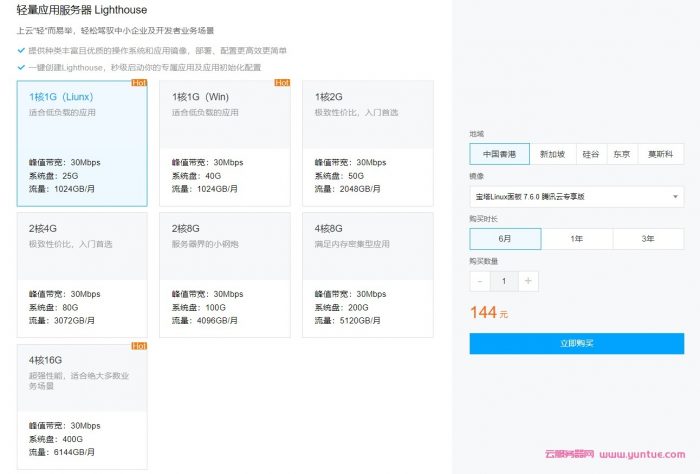Click the Hot badge on 4核16G card
Viewport: 700px width, 474px height.
[x=139, y=346]
